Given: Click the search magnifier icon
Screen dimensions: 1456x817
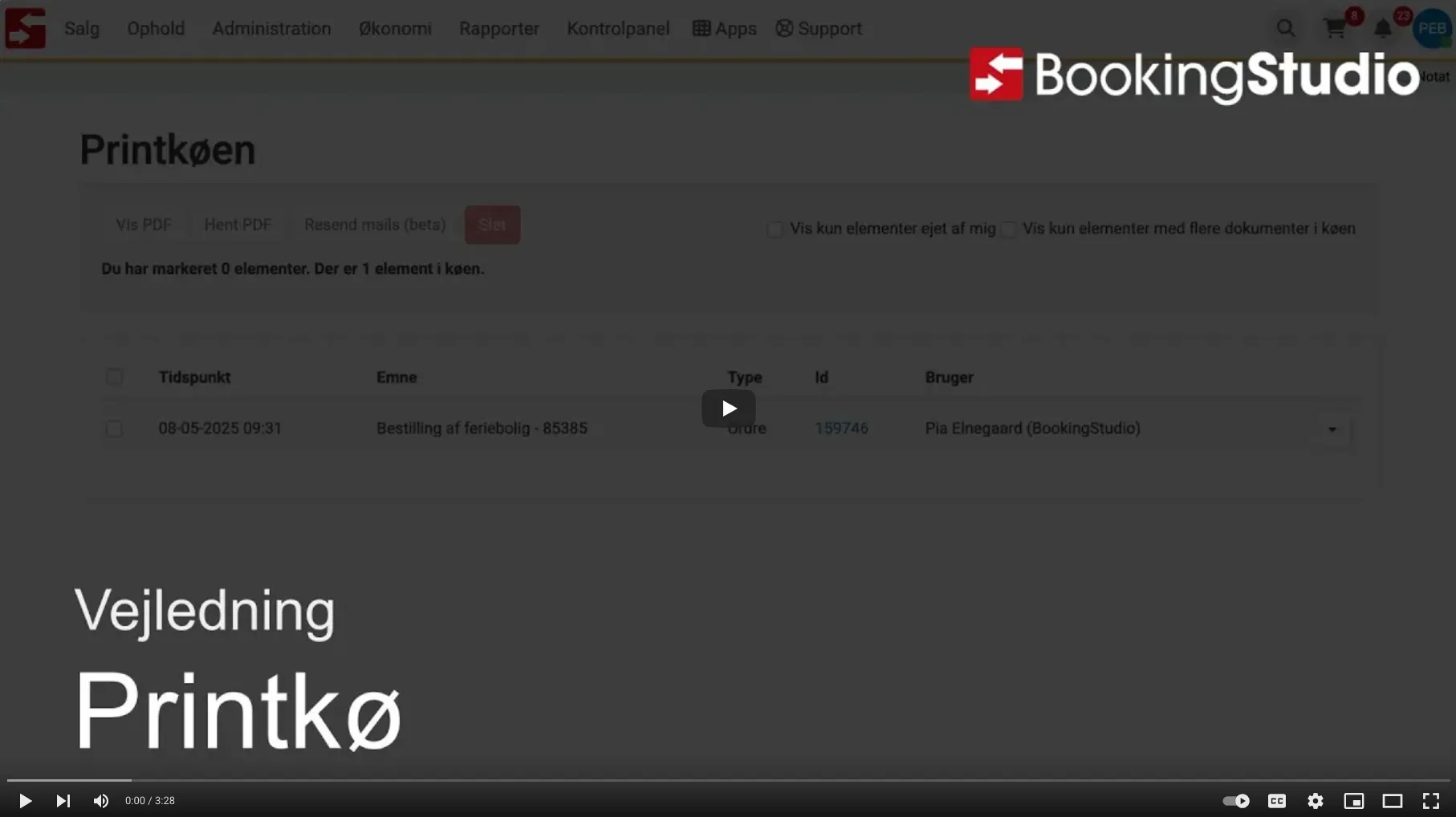Looking at the screenshot, I should click(x=1285, y=29).
